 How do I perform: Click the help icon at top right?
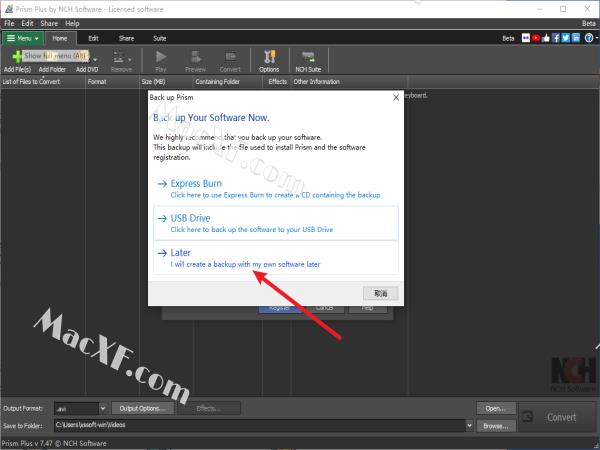[590, 38]
